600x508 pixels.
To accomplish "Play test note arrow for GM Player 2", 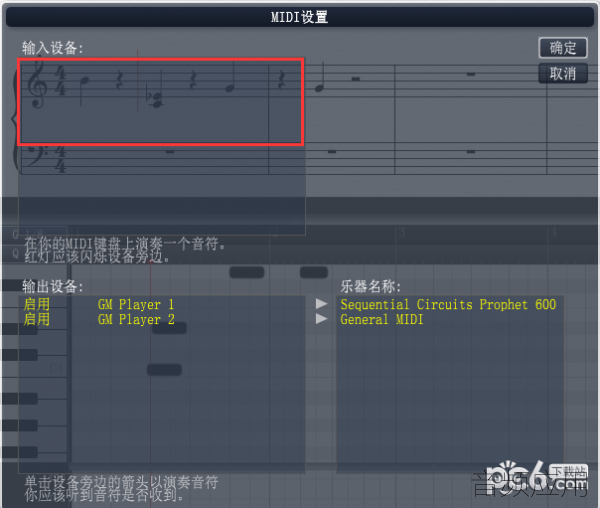I will 321,318.
